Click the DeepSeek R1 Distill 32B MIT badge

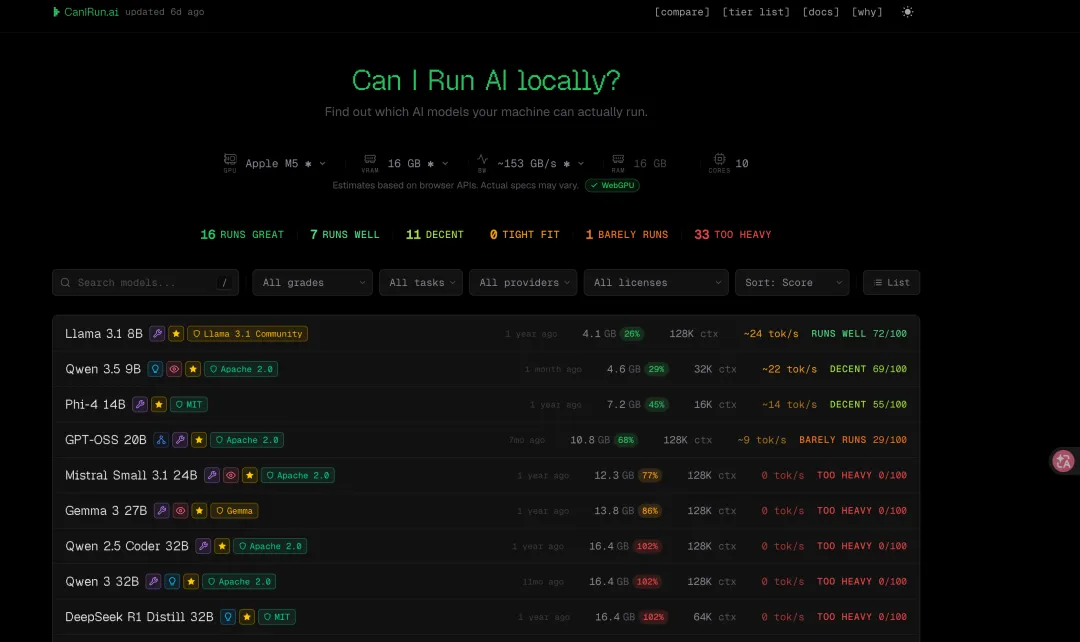pyautogui.click(x=277, y=617)
